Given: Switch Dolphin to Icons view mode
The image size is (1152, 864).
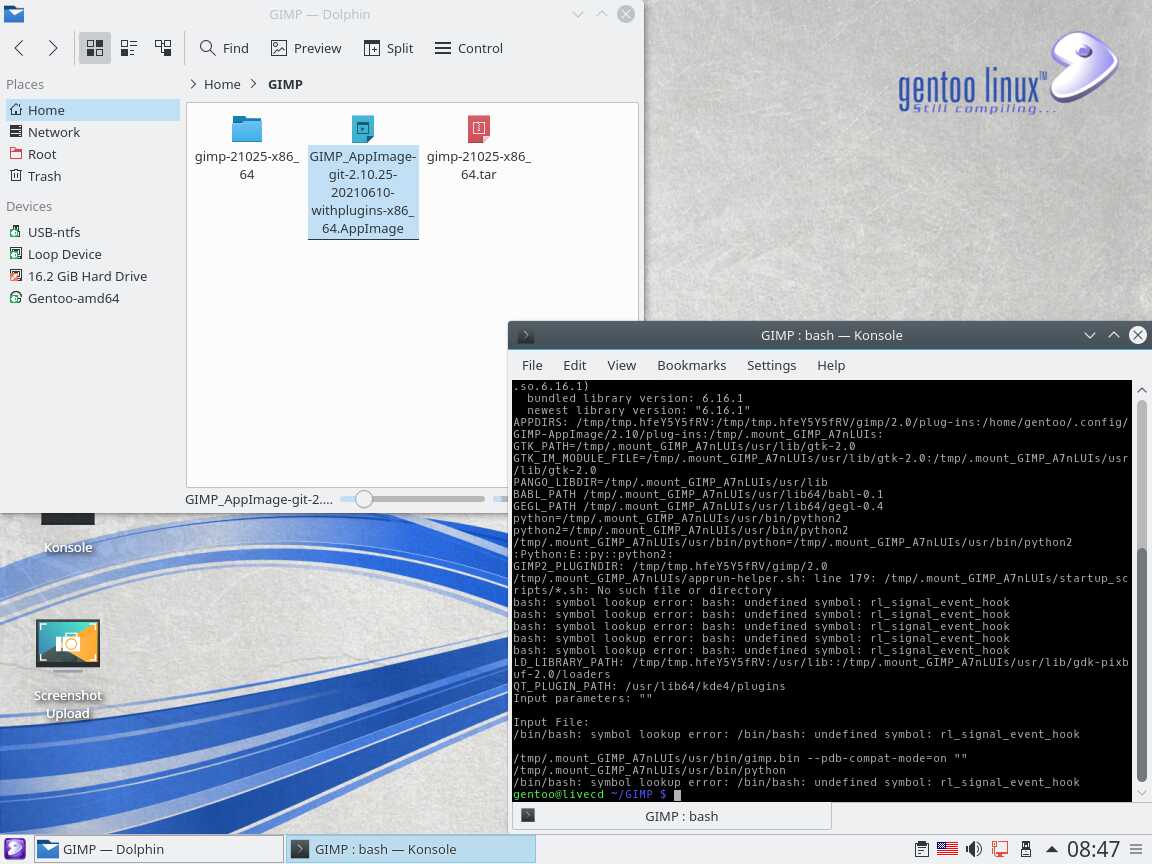Looking at the screenshot, I should (x=95, y=48).
